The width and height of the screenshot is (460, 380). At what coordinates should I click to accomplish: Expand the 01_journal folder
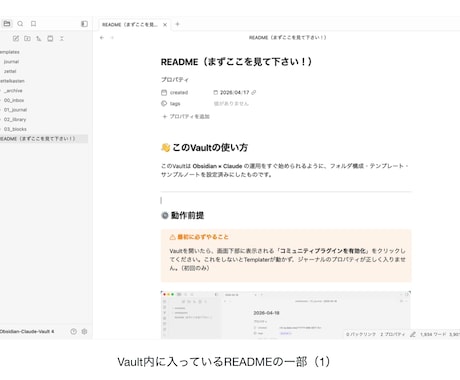tap(15, 110)
